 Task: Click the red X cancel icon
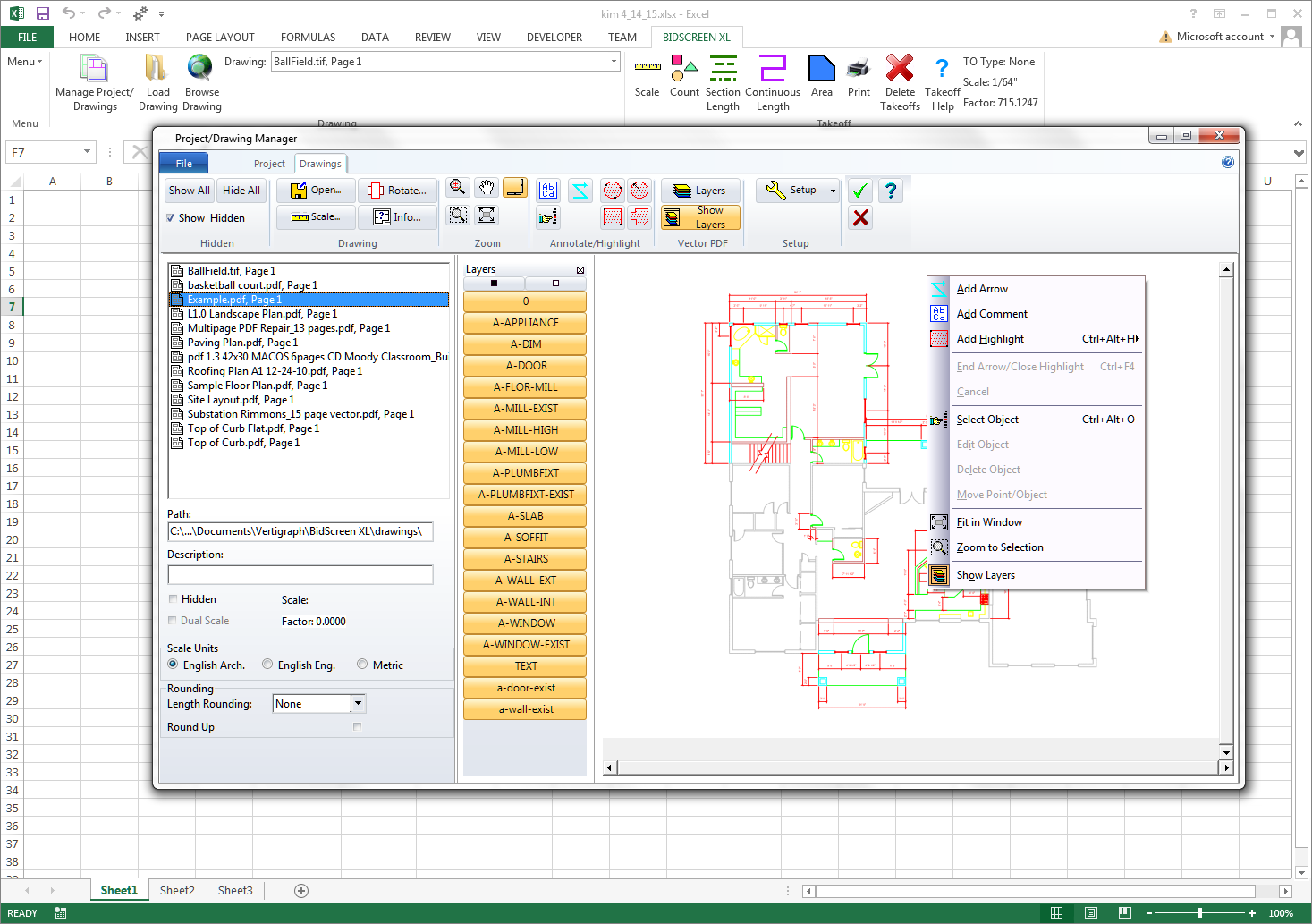tap(860, 217)
